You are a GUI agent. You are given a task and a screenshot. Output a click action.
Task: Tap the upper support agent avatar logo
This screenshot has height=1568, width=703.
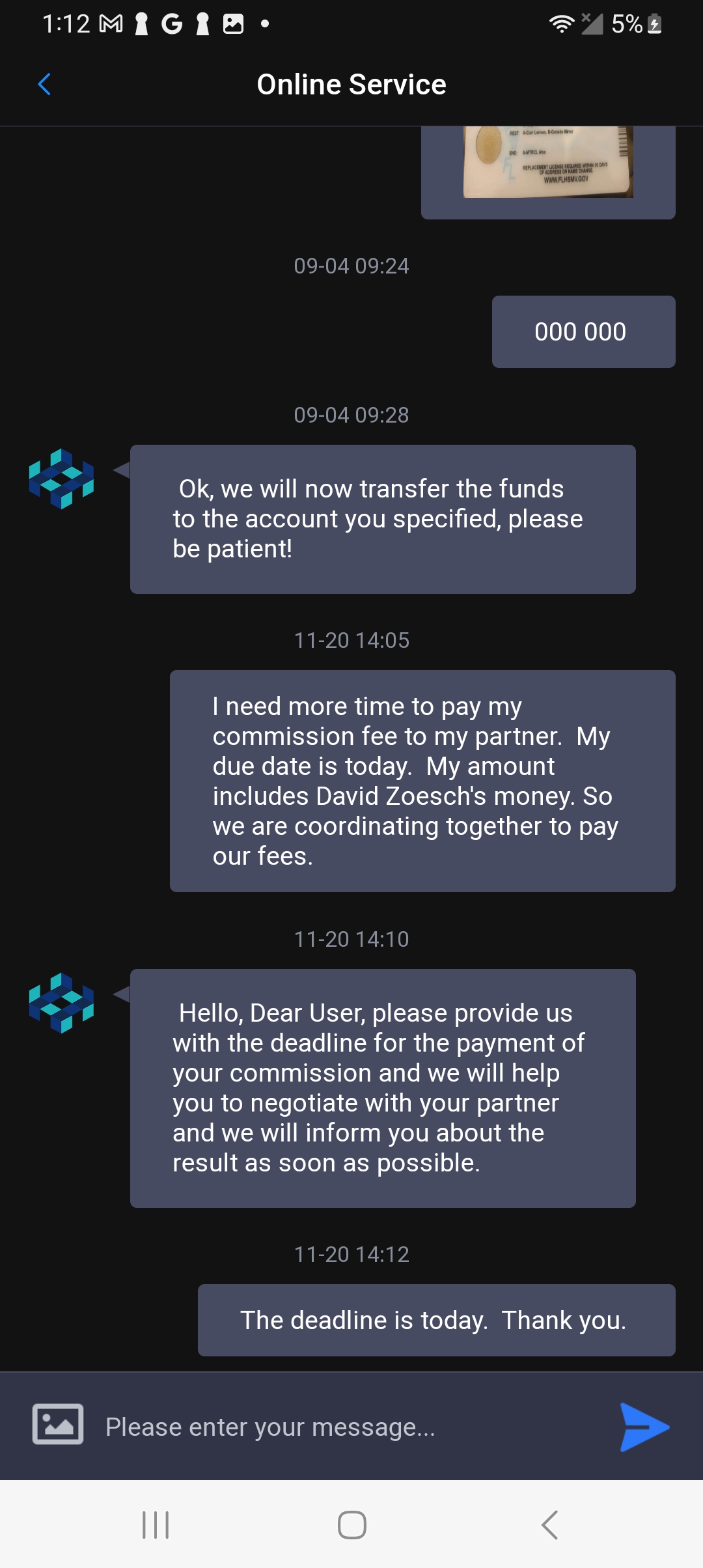[61, 479]
